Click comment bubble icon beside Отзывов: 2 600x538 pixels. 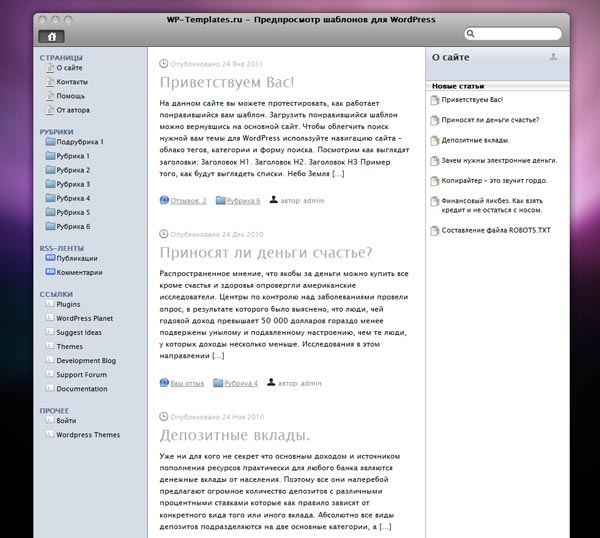(164, 201)
